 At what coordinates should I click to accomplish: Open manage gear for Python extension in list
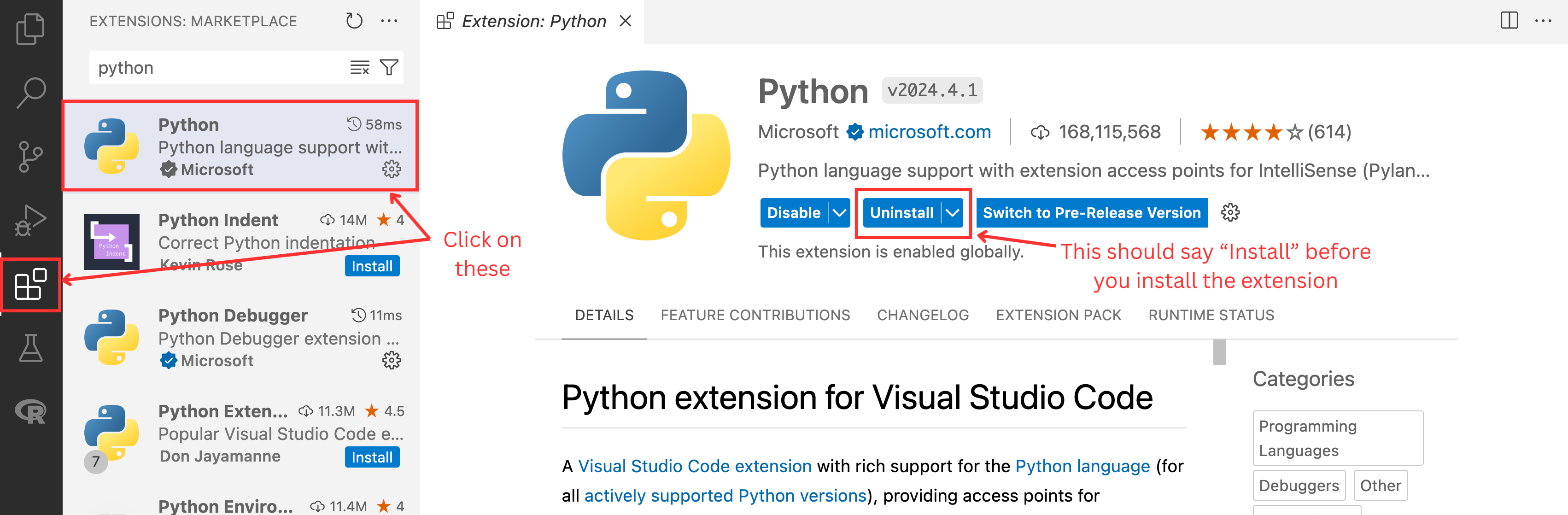(392, 169)
